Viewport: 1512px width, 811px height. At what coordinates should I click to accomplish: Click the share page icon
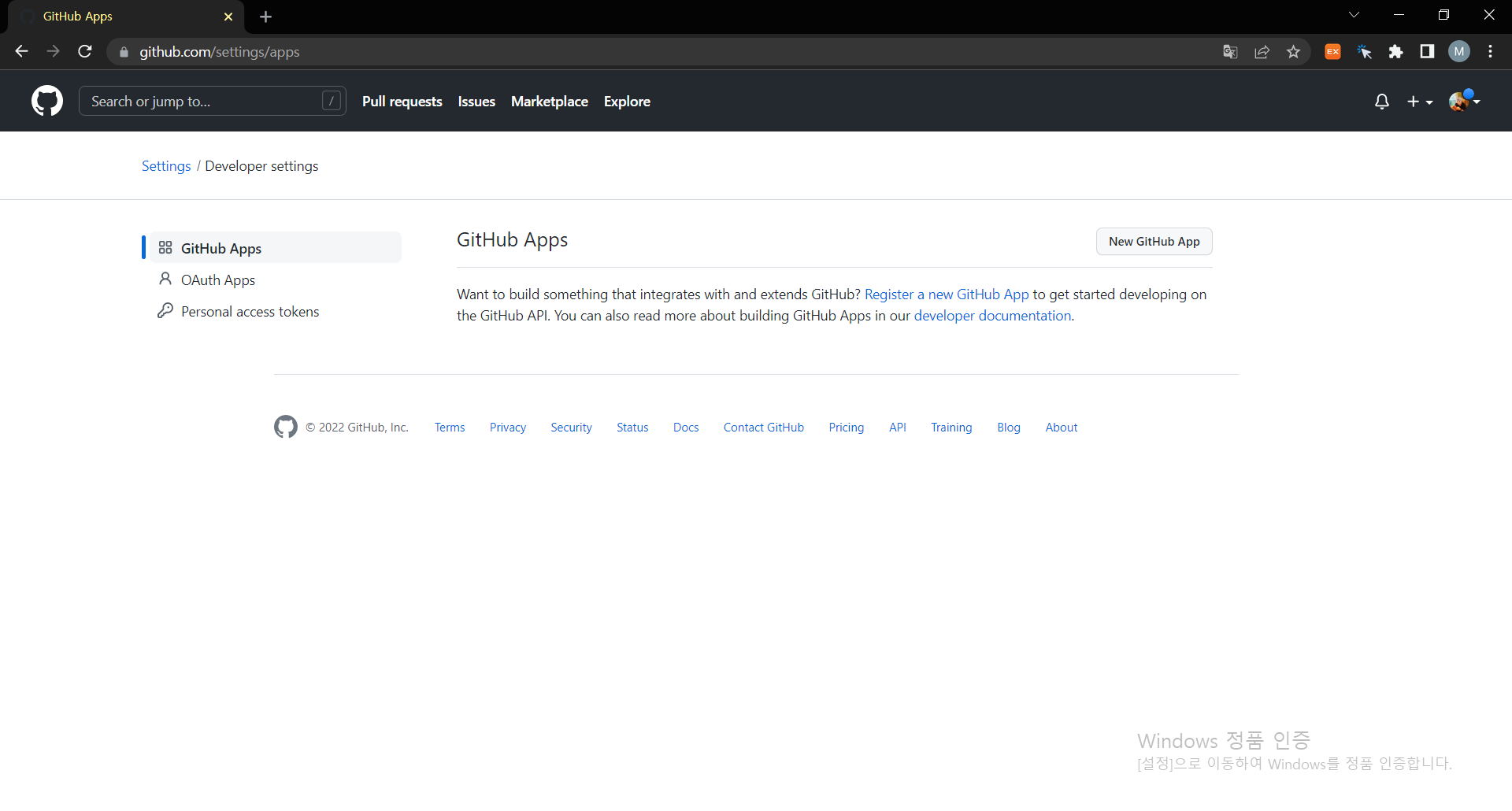(x=1262, y=52)
